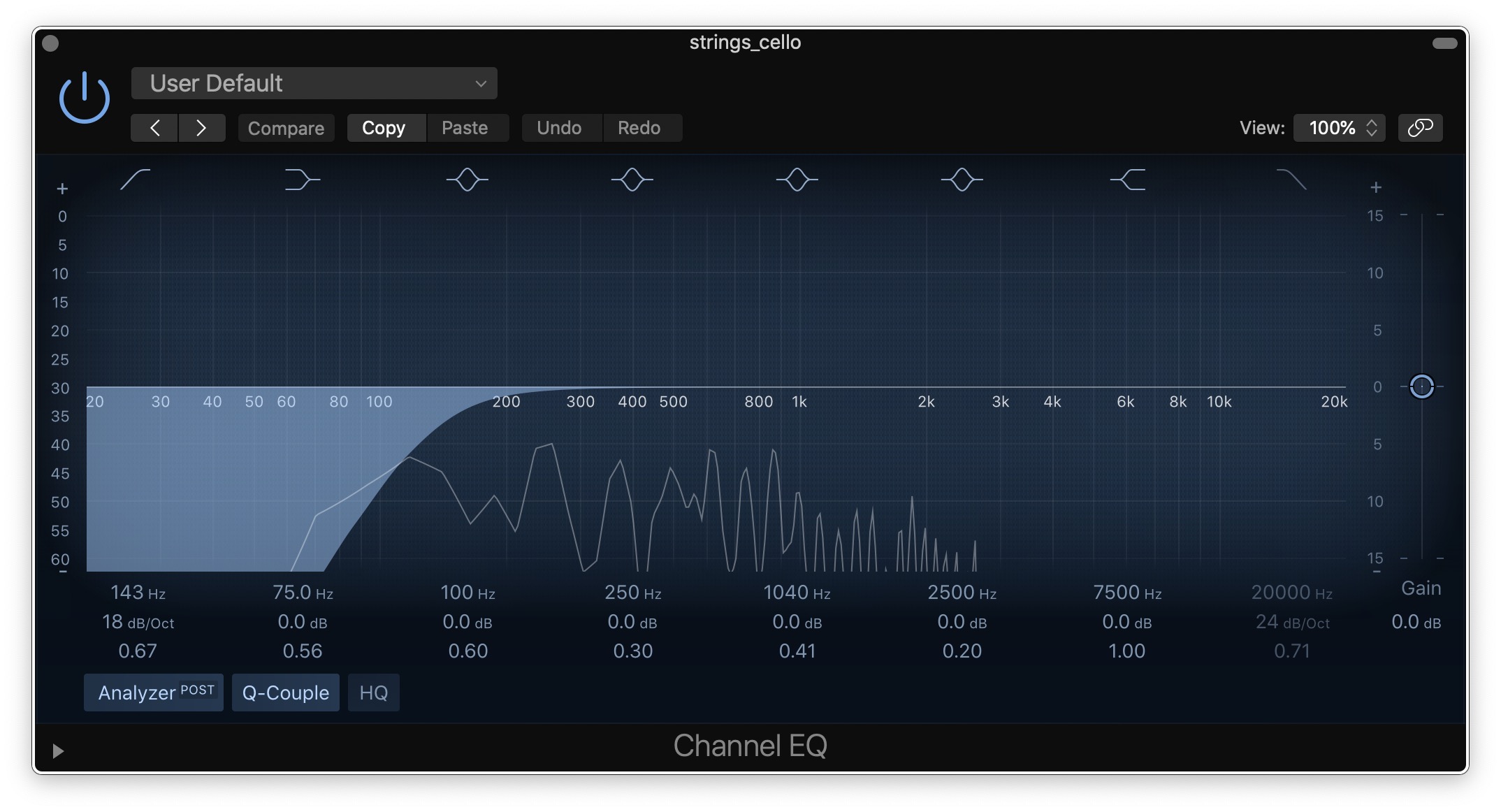Go to the next preset arrow
Image resolution: width=1501 pixels, height=812 pixels.
click(201, 128)
